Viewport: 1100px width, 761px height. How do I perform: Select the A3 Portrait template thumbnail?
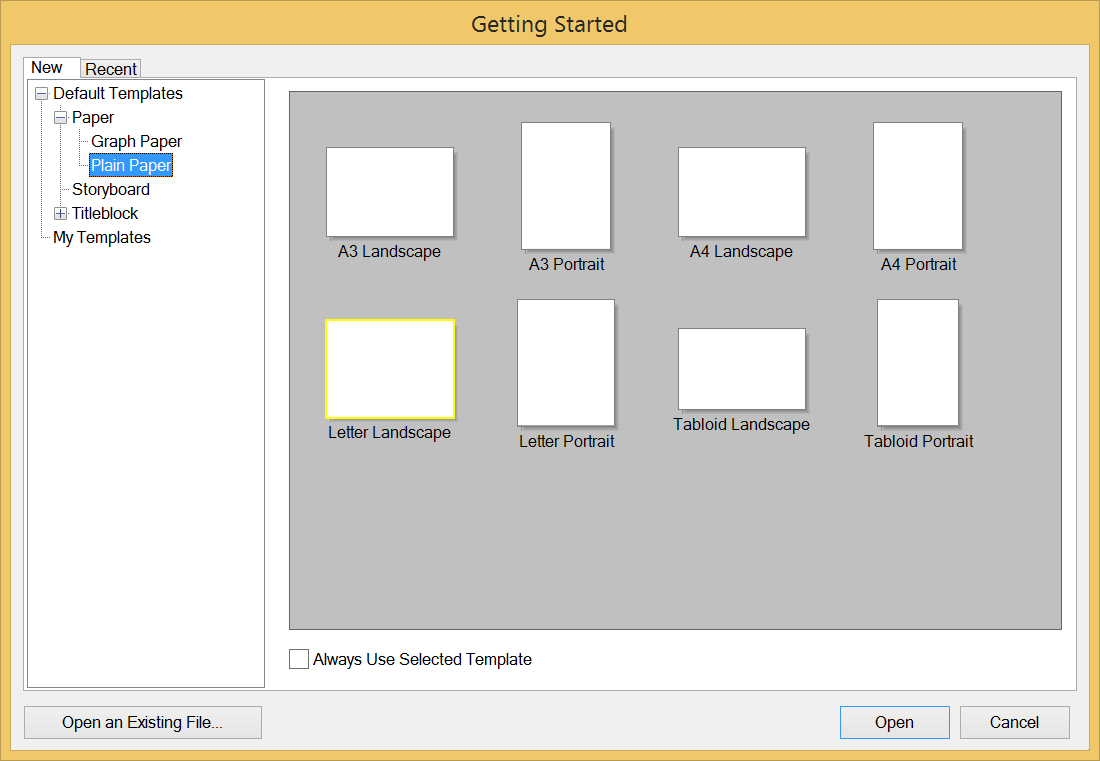click(x=566, y=186)
